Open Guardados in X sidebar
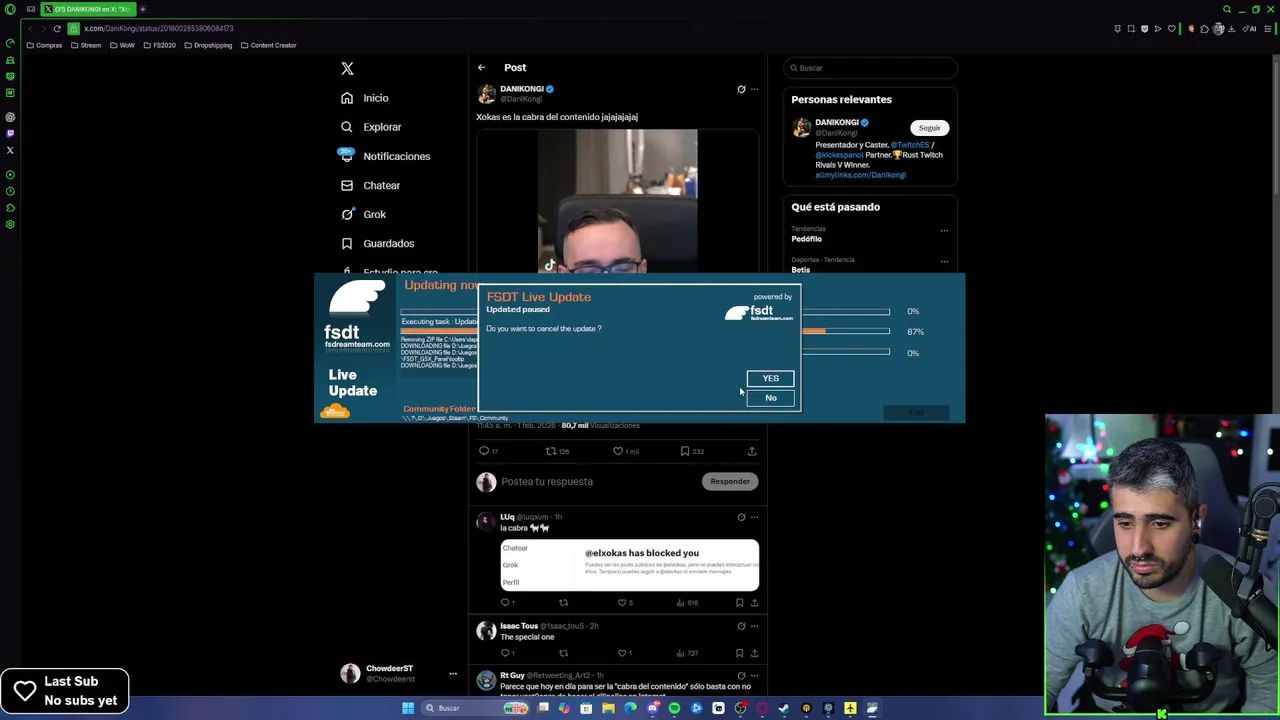This screenshot has width=1280, height=720. [377, 243]
